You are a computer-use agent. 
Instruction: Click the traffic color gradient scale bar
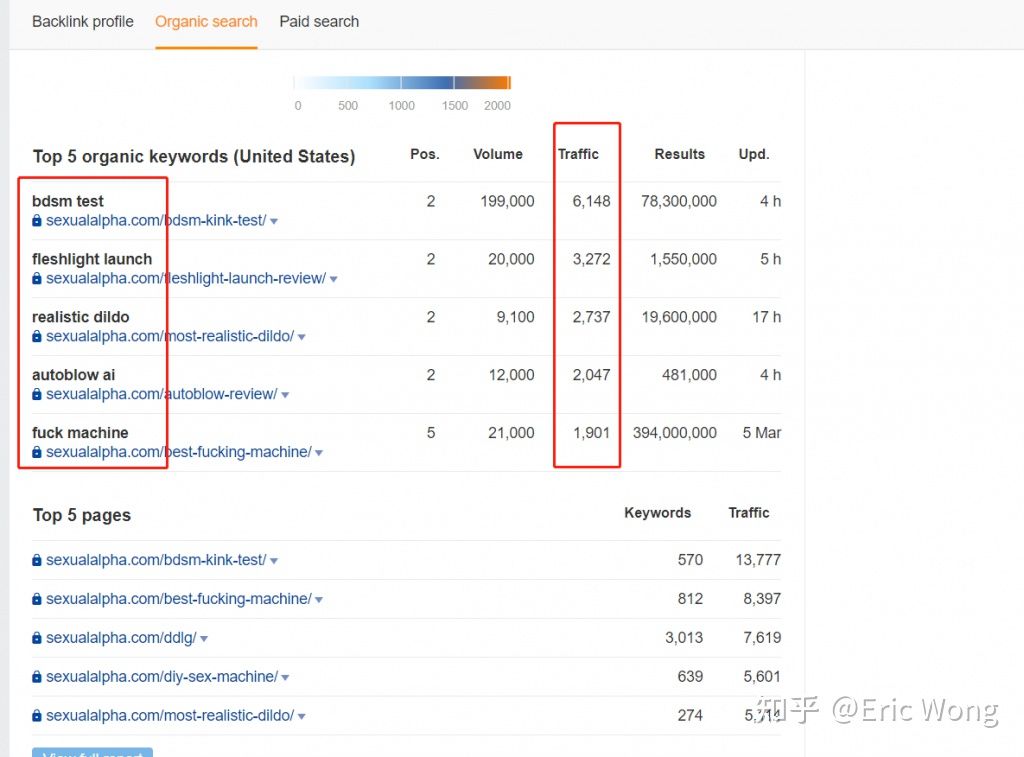click(402, 82)
